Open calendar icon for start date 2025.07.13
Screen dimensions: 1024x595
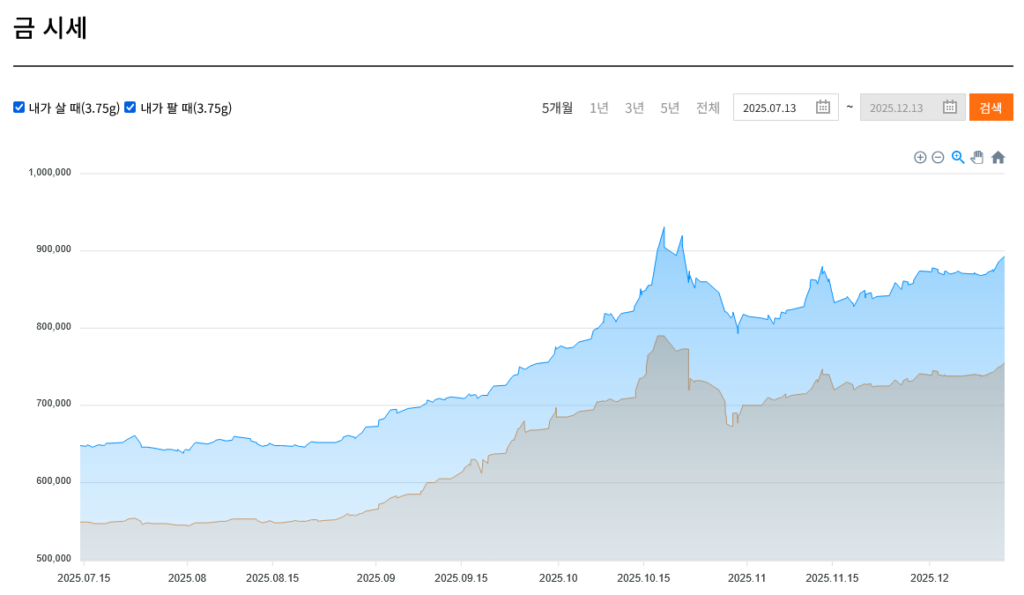point(823,107)
